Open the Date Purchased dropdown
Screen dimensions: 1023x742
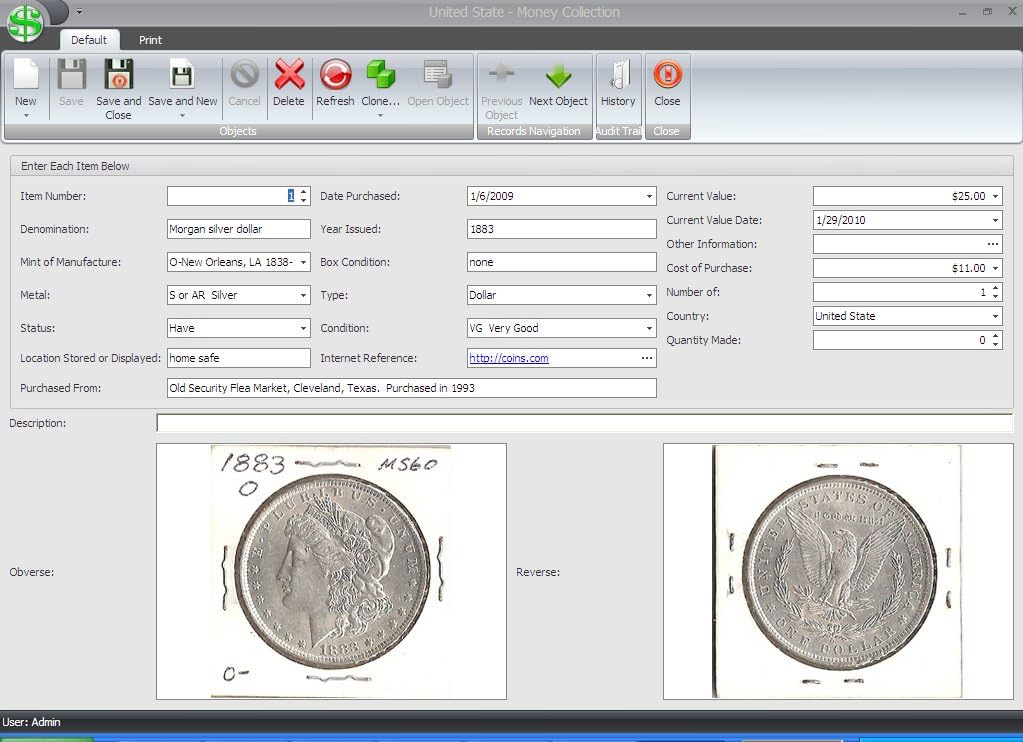coord(648,196)
